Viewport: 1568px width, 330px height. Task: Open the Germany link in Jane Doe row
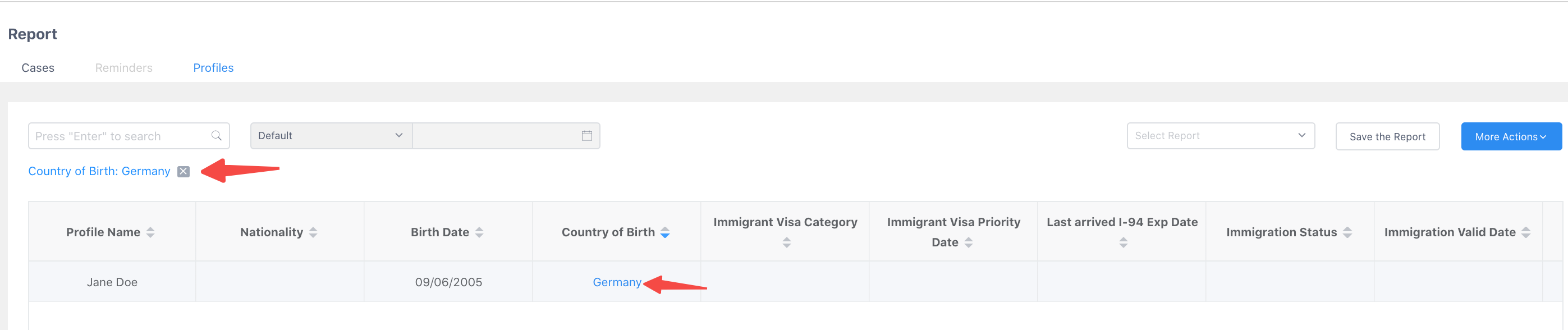(617, 282)
